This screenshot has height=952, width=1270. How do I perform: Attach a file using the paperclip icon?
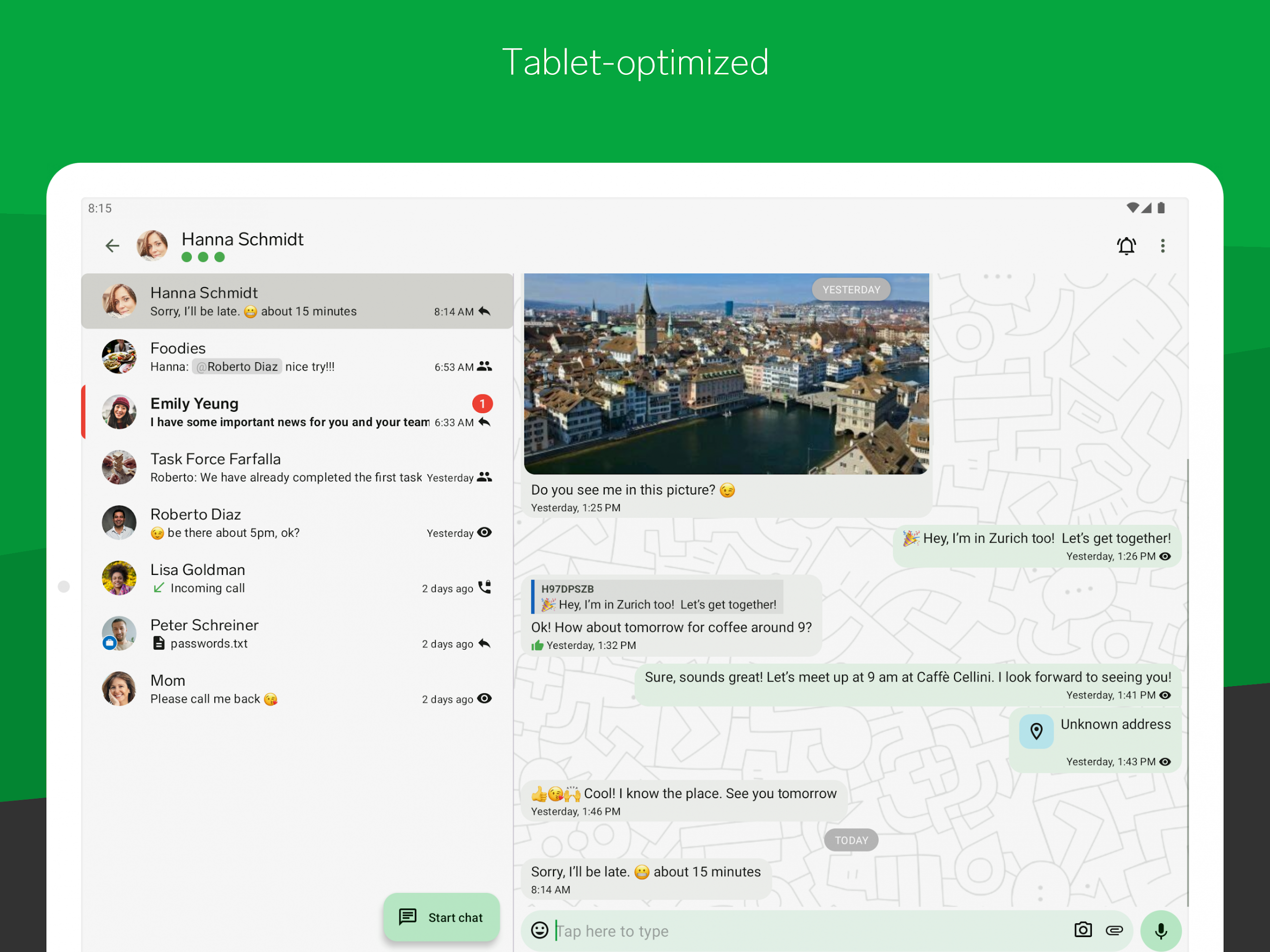(1114, 930)
